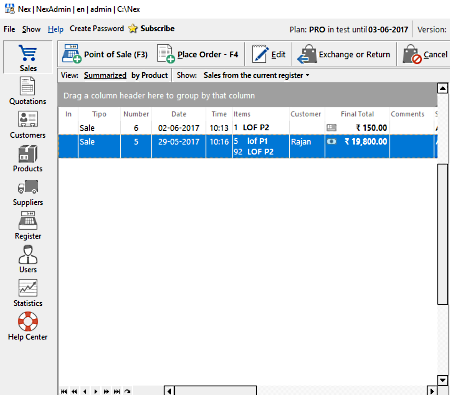Click the Subscribe menu label
The width and height of the screenshot is (450, 395).
[157, 28]
